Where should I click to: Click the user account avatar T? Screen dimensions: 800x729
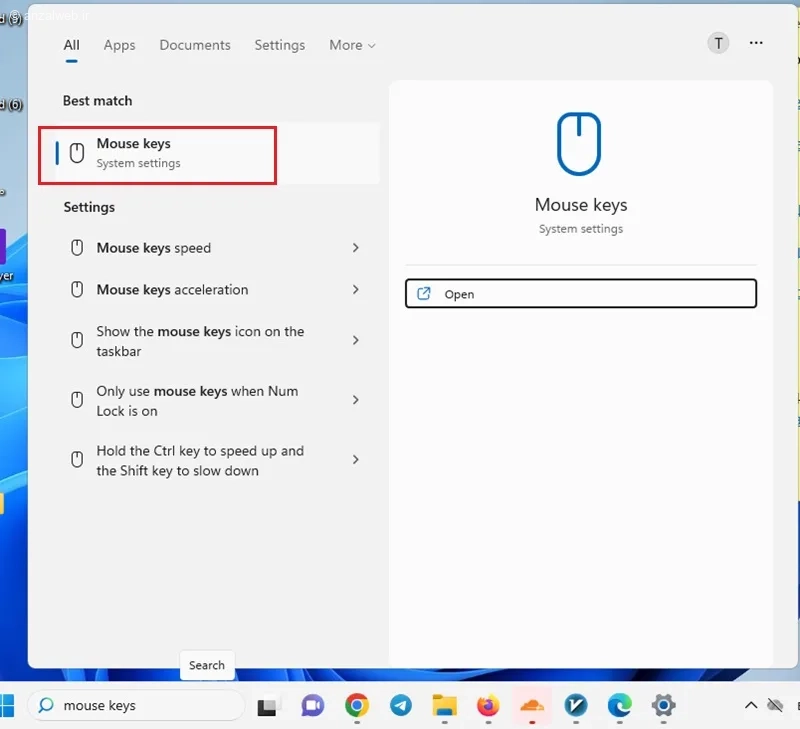click(x=717, y=43)
